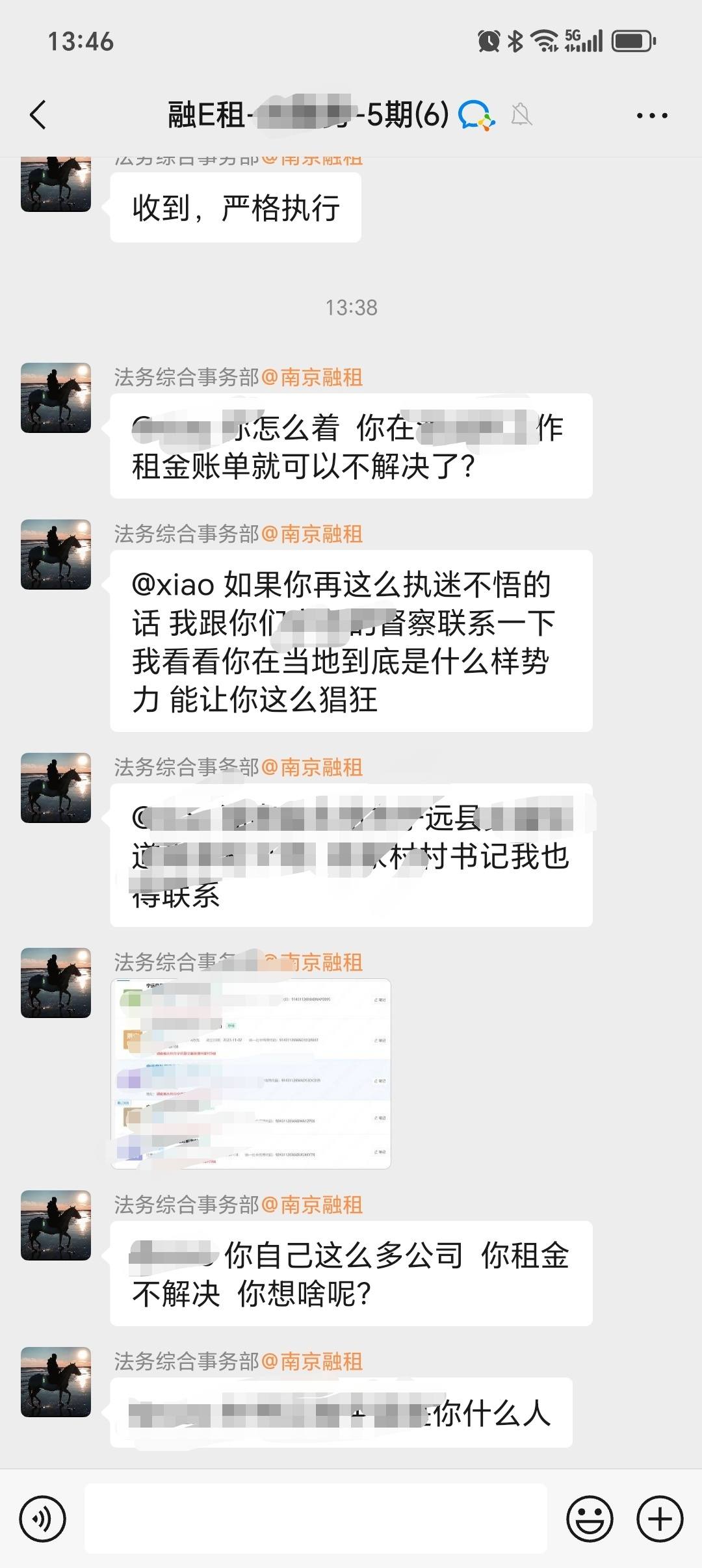This screenshot has width=702, height=1568.
Task: Tap the voice input icon
Action: click(43, 1519)
